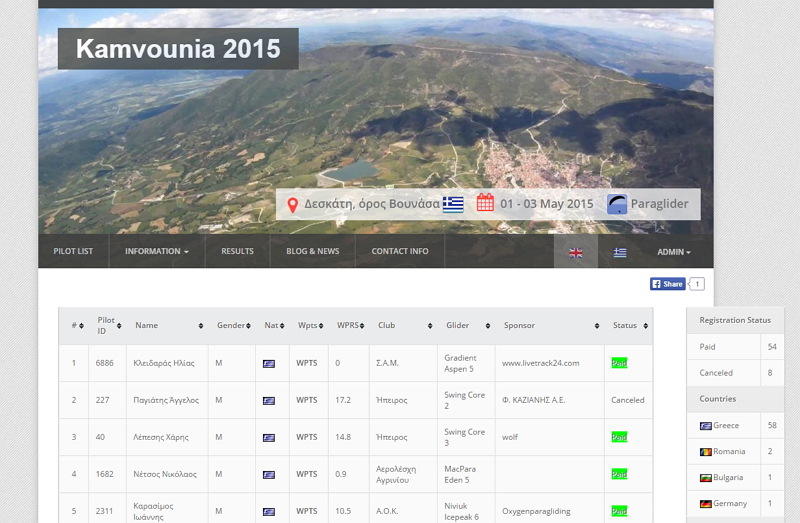Click the red location pin icon
The width and height of the screenshot is (800, 523).
click(x=292, y=204)
